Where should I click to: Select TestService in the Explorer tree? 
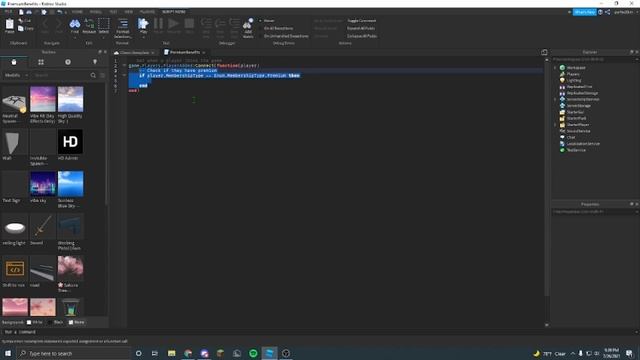(576, 150)
